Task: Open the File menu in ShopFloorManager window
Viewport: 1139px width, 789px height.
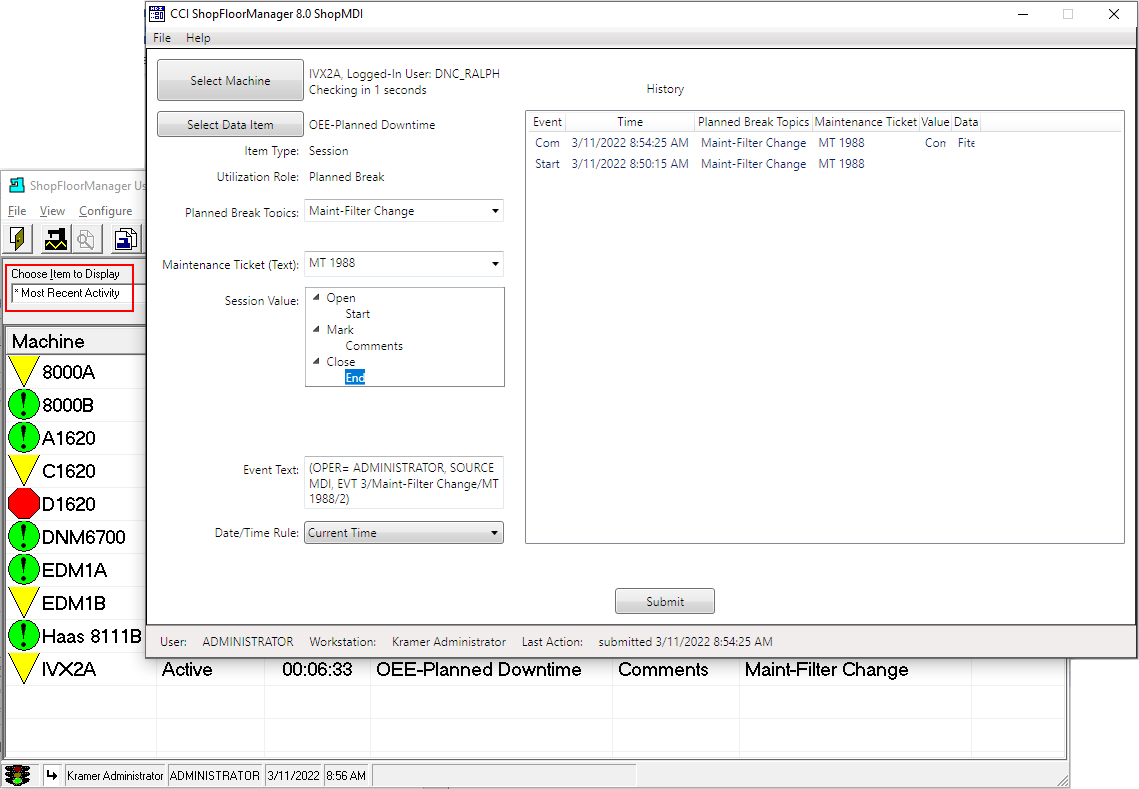Action: (17, 211)
